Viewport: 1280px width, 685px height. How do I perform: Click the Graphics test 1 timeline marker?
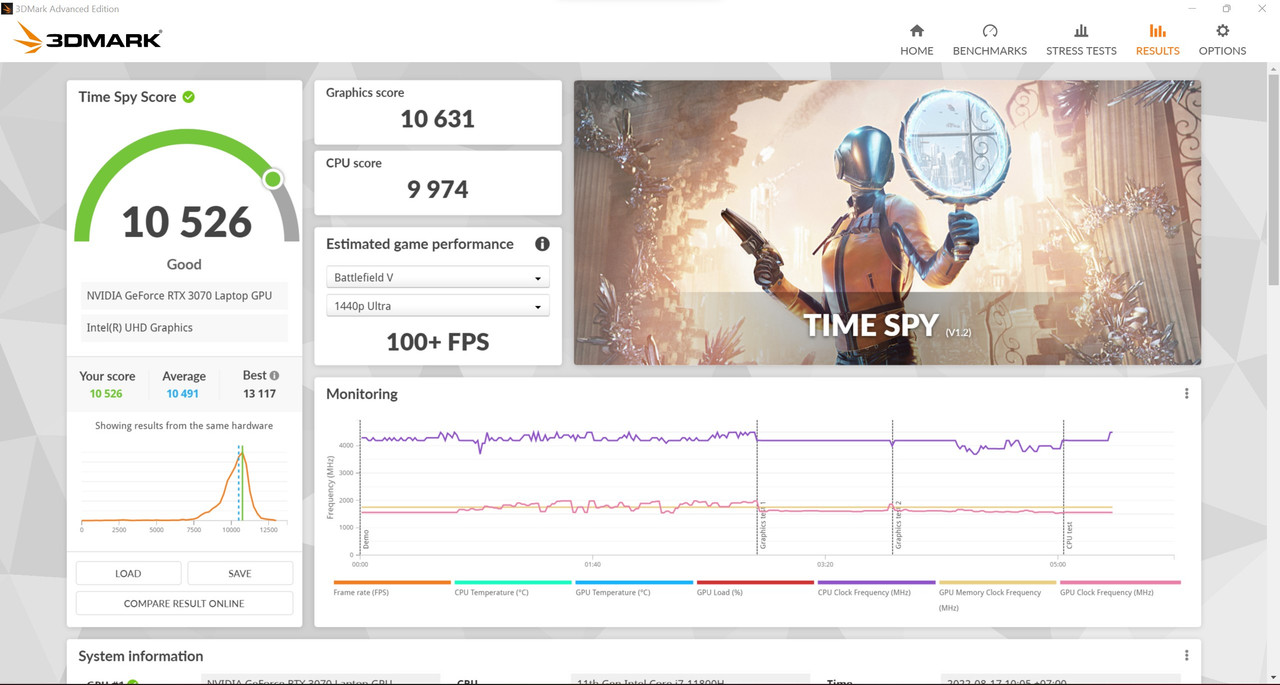tap(762, 525)
